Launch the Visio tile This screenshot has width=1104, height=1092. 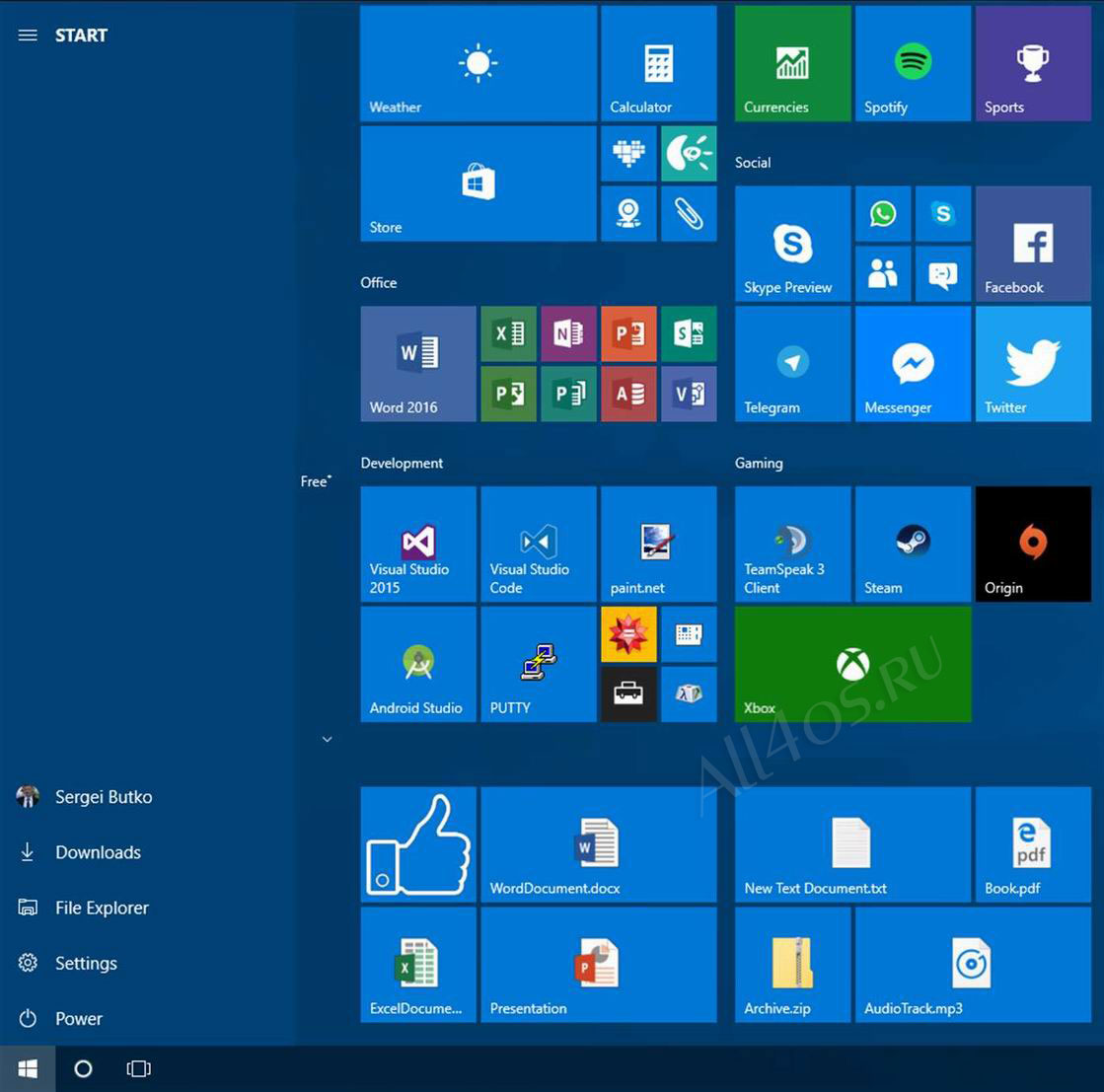click(689, 394)
